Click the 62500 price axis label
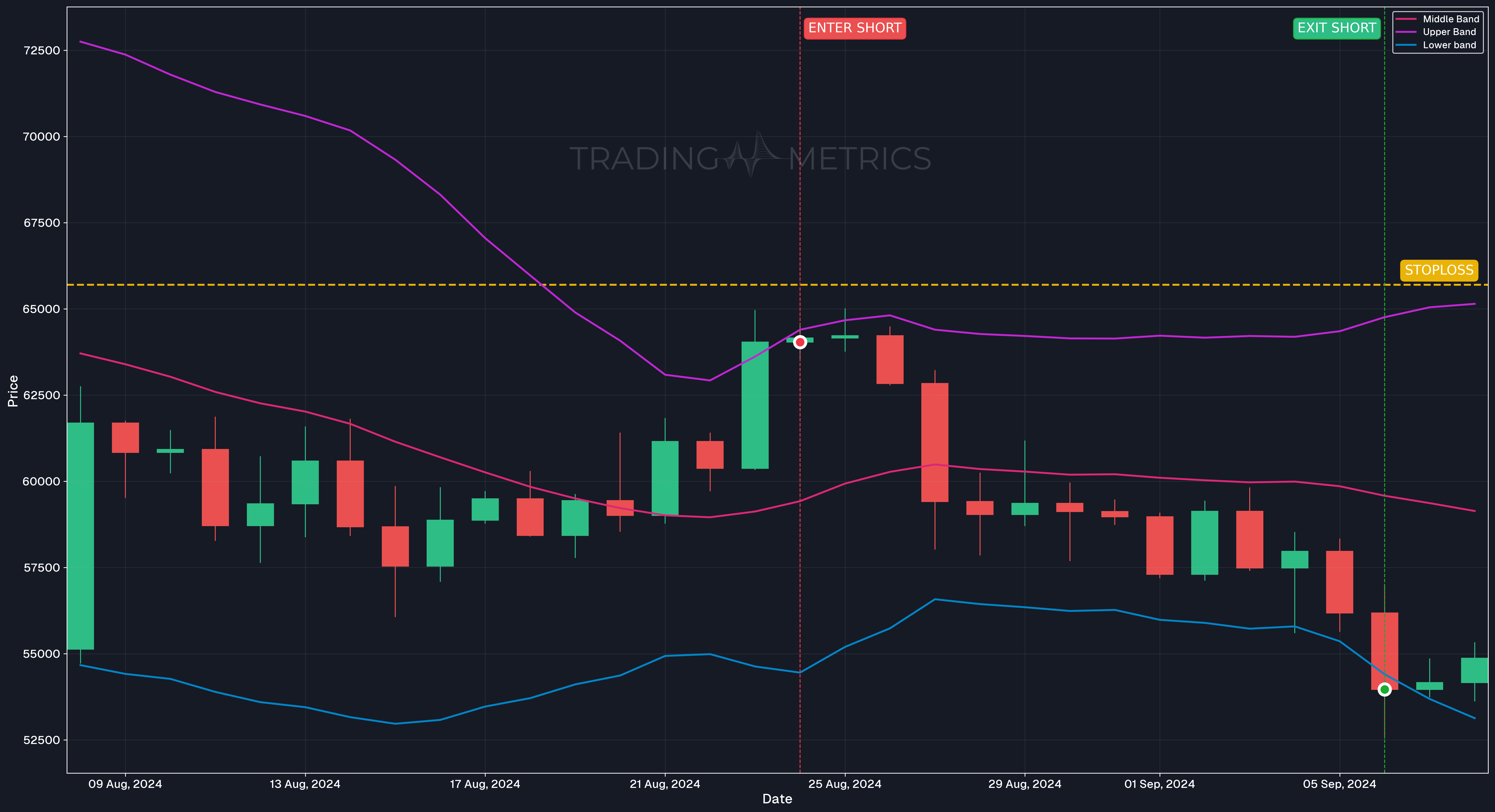 (x=42, y=396)
